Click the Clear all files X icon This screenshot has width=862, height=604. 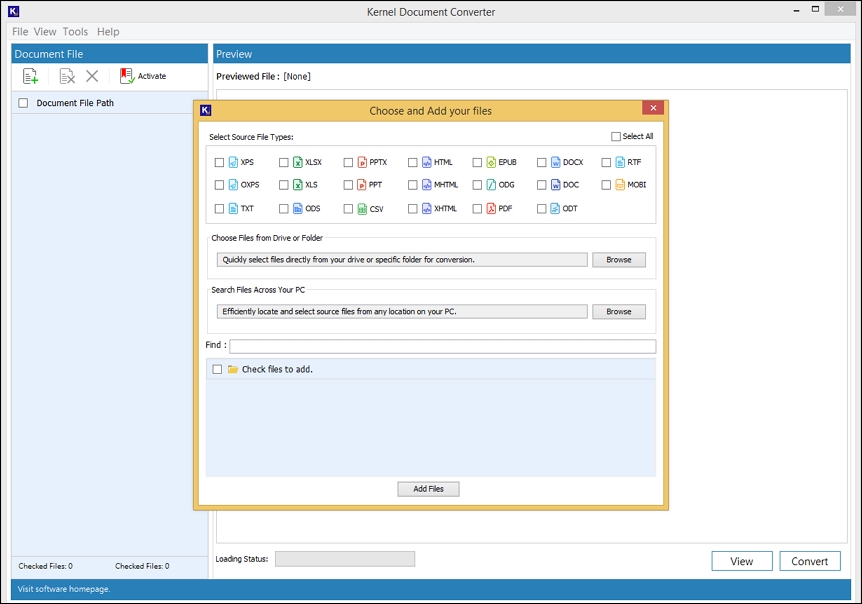(92, 76)
